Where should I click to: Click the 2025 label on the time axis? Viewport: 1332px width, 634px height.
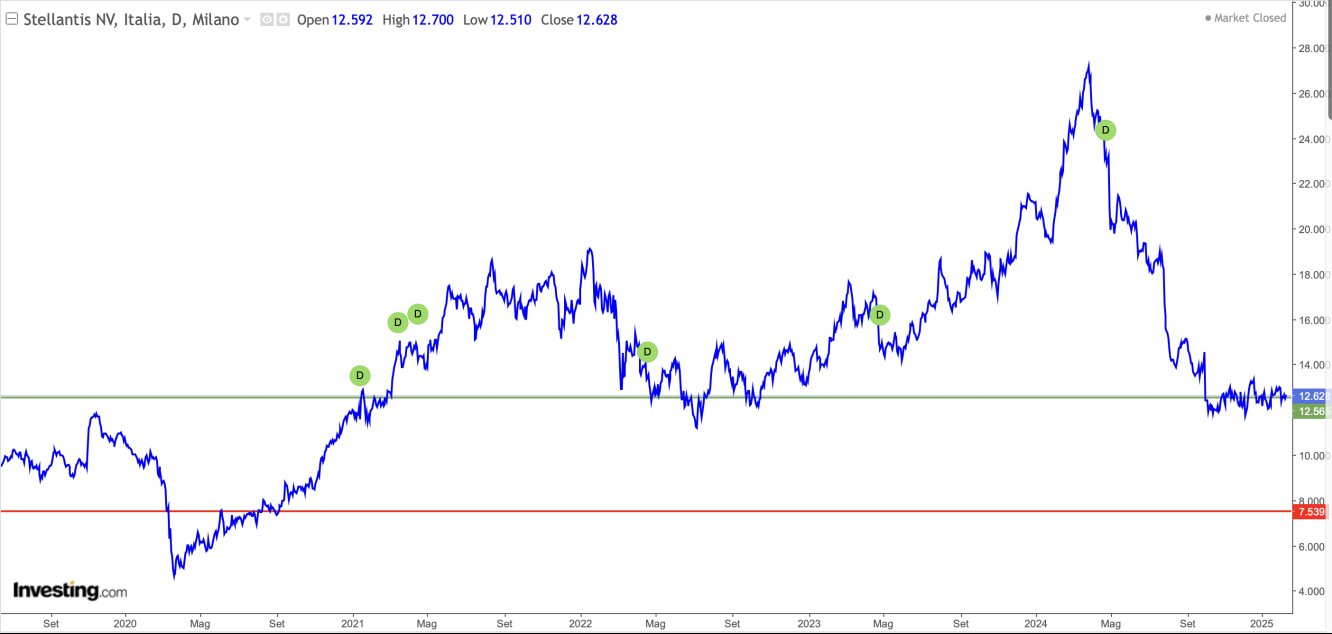click(x=1262, y=622)
